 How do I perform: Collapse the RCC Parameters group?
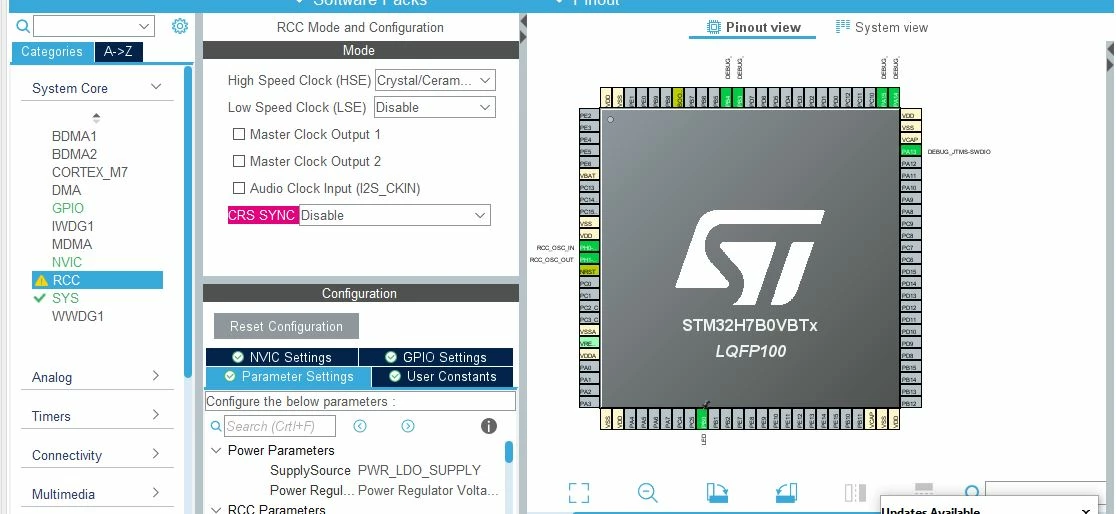click(216, 509)
